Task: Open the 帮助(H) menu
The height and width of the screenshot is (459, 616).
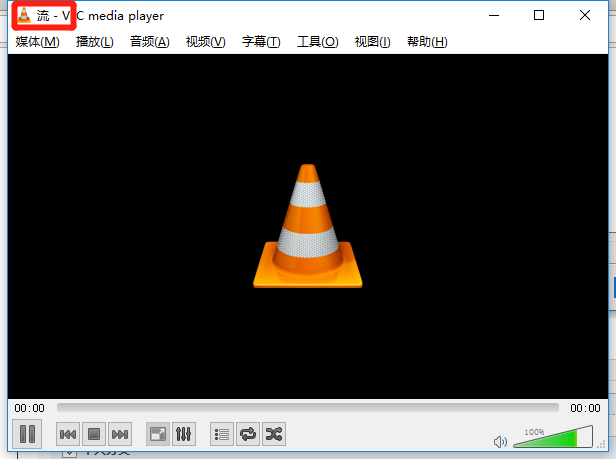Action: pyautogui.click(x=427, y=42)
